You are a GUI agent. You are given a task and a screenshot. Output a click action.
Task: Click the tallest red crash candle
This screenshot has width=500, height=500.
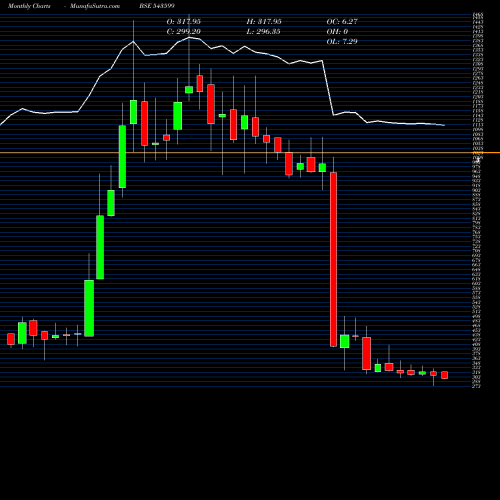tap(333, 259)
